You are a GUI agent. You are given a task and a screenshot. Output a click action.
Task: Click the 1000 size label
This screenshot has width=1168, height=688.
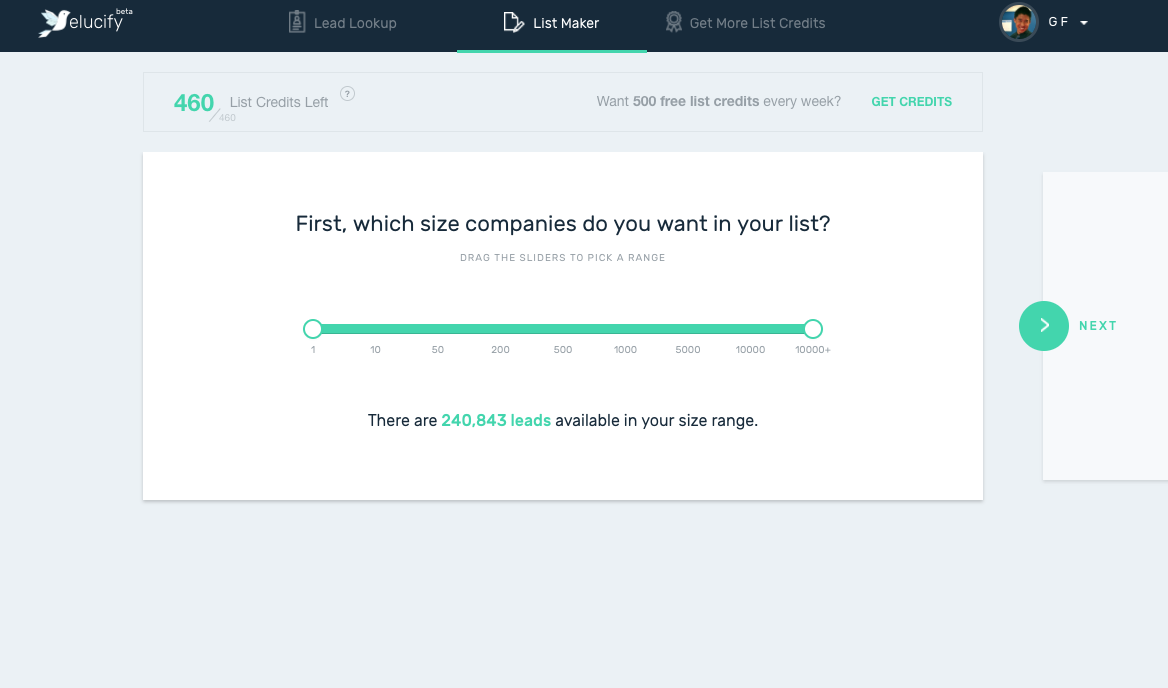(625, 350)
